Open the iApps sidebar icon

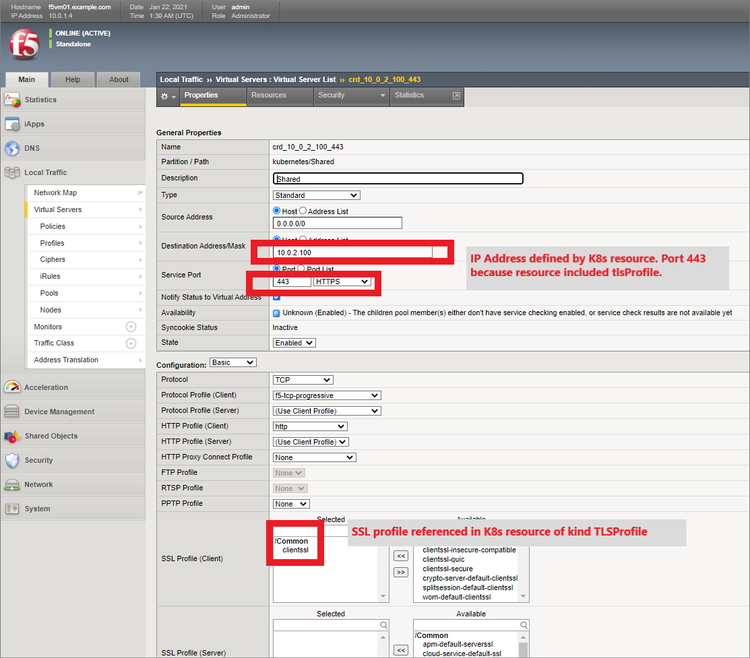pos(12,124)
